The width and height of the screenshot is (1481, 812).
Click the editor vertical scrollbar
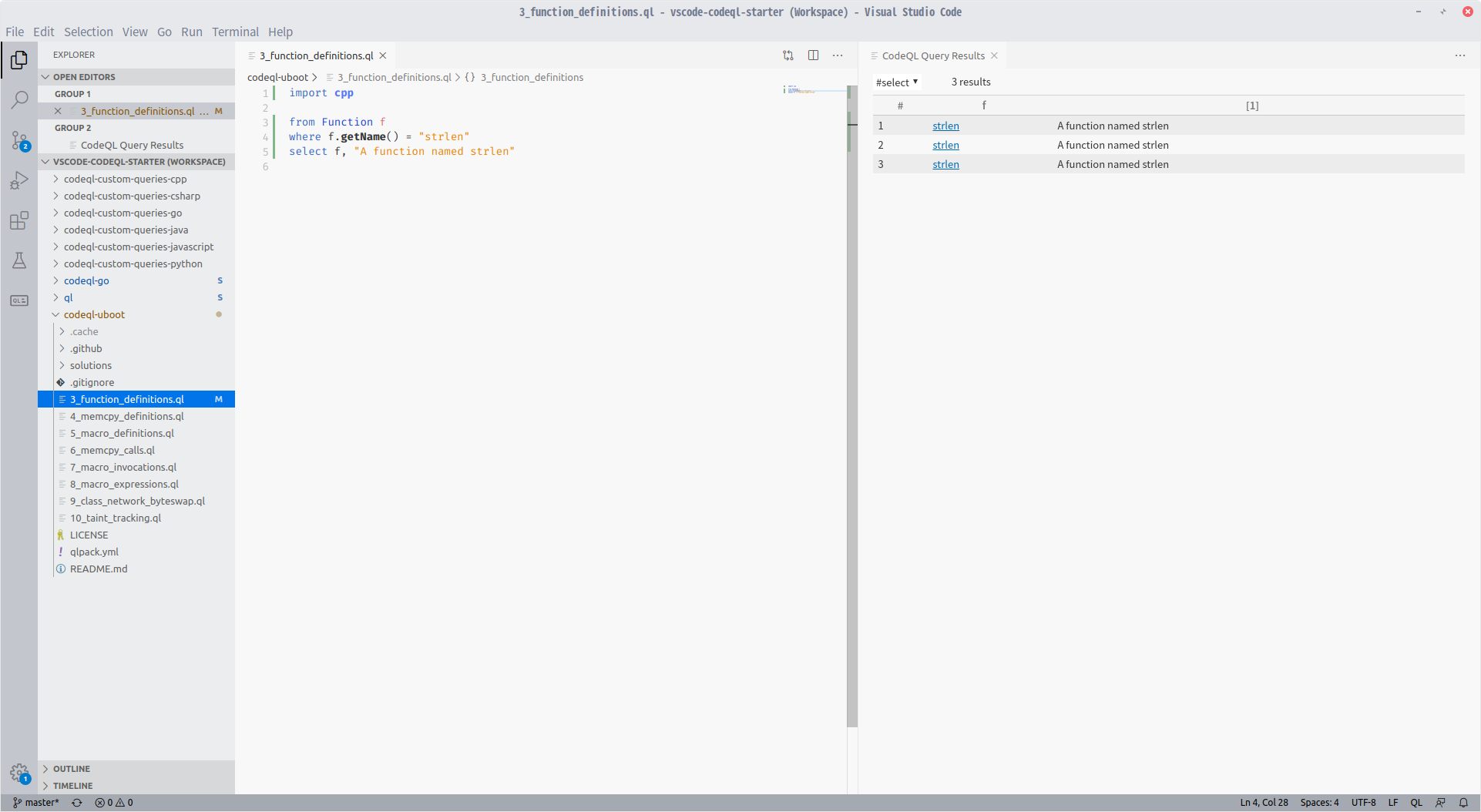point(852,407)
